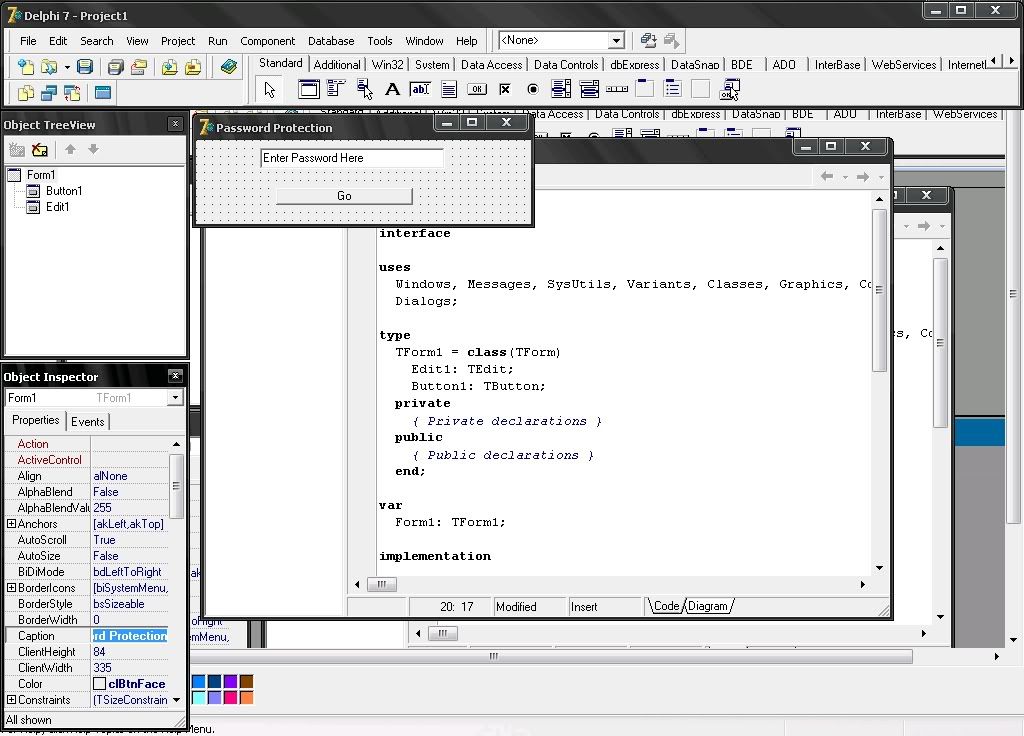Select the Label component in the palette
1024x736 pixels.
(x=392, y=89)
